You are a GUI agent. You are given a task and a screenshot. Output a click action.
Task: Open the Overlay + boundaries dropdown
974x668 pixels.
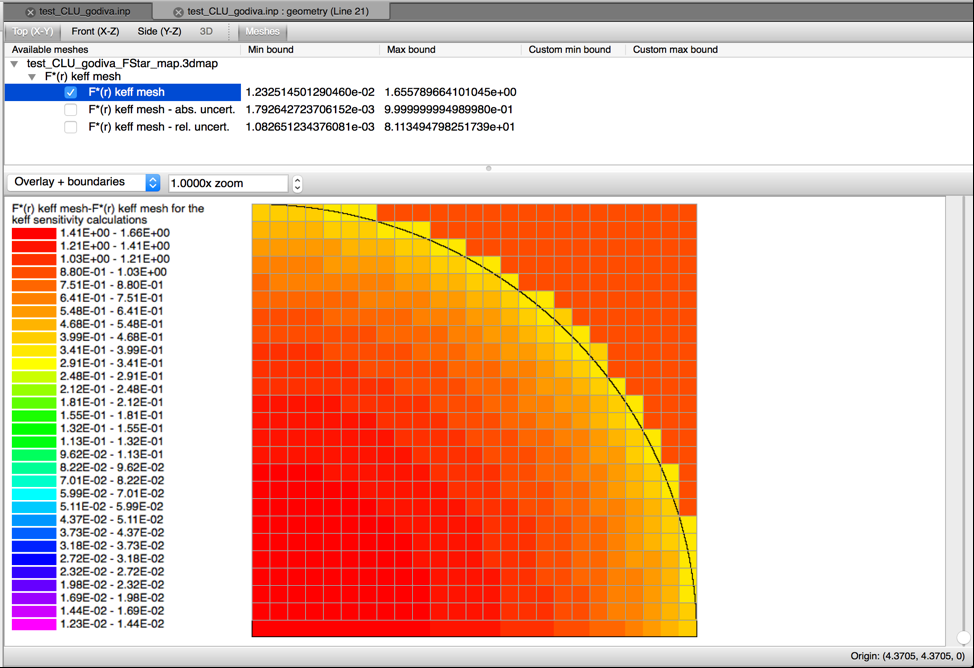84,182
